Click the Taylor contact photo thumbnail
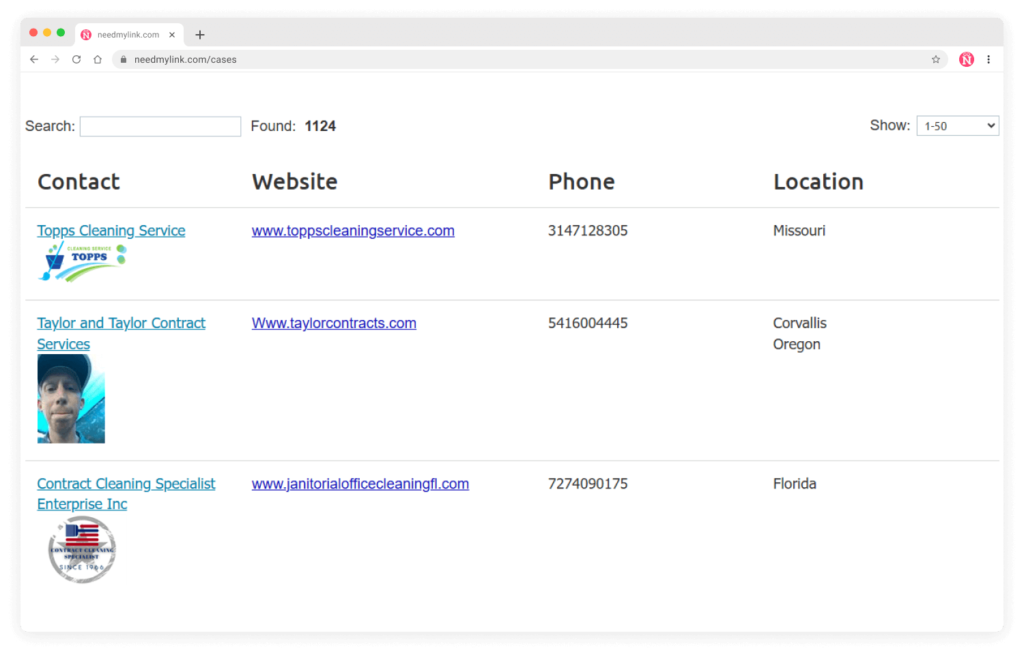The width and height of the screenshot is (1024, 655). (x=71, y=399)
